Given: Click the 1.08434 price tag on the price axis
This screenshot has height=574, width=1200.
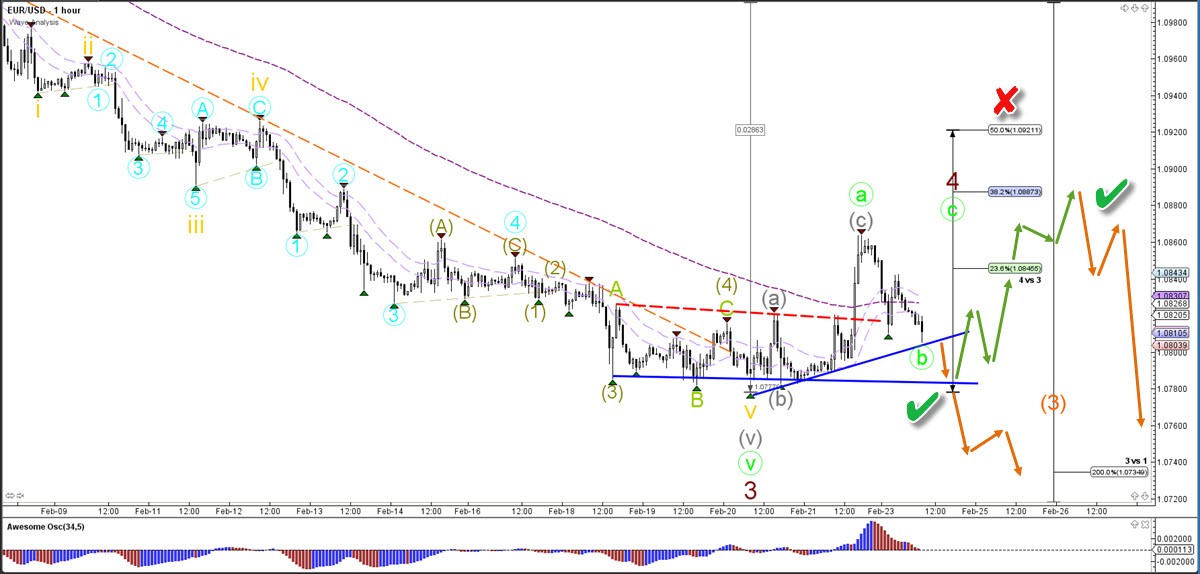Looking at the screenshot, I should [1175, 272].
